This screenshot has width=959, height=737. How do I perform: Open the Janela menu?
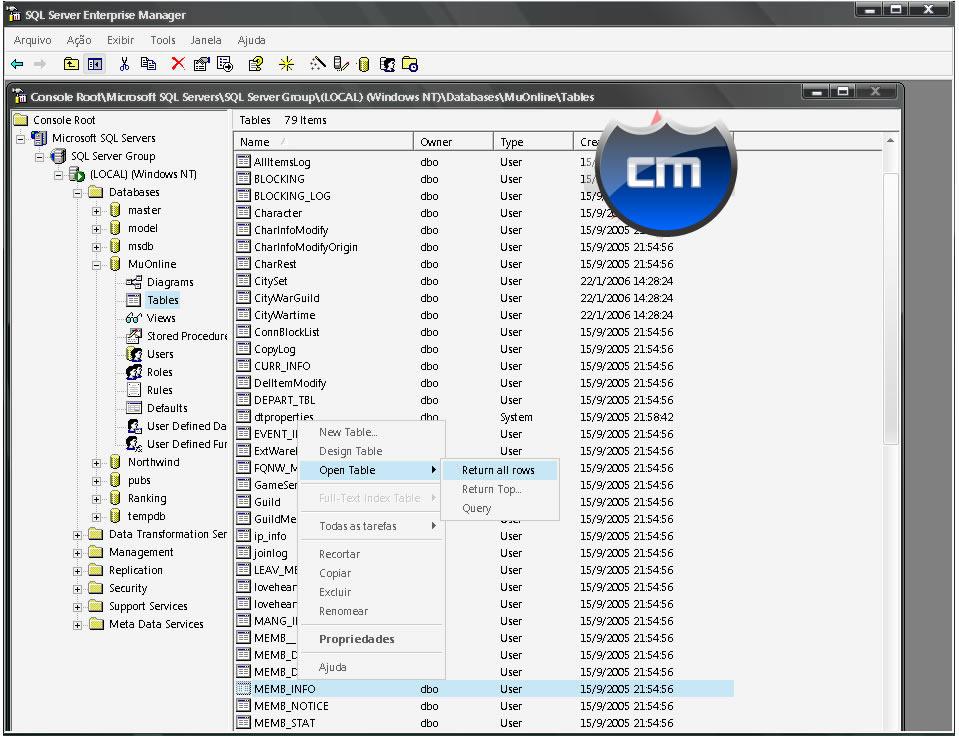click(206, 40)
